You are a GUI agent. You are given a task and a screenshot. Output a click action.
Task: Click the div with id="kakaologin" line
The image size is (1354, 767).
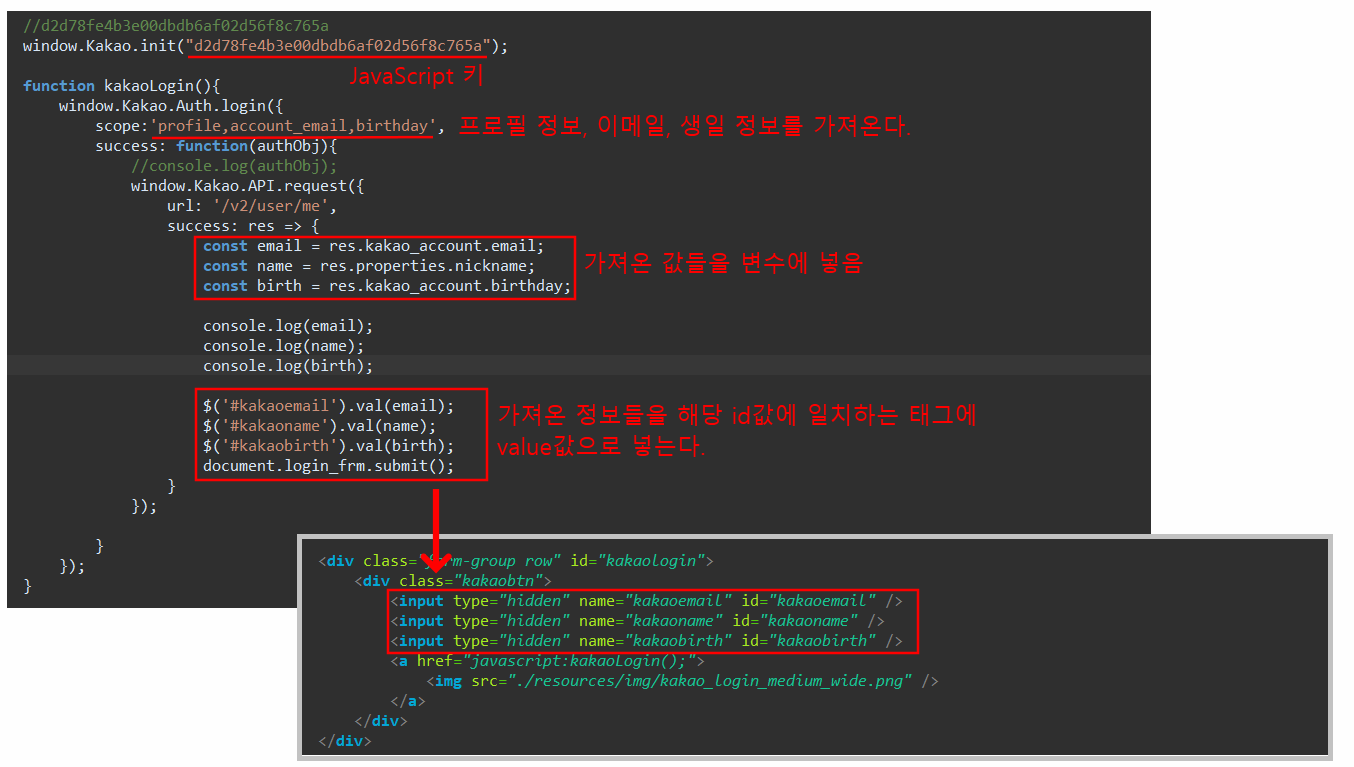[x=516, y=561]
